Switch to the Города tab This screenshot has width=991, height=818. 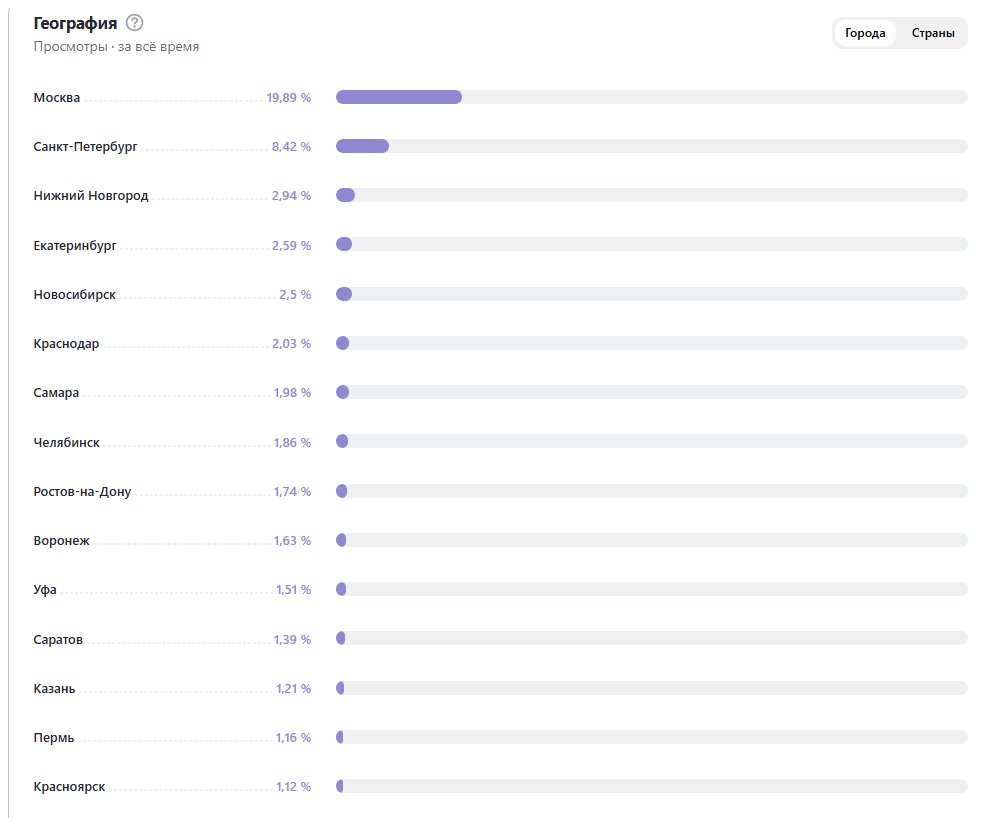(865, 33)
